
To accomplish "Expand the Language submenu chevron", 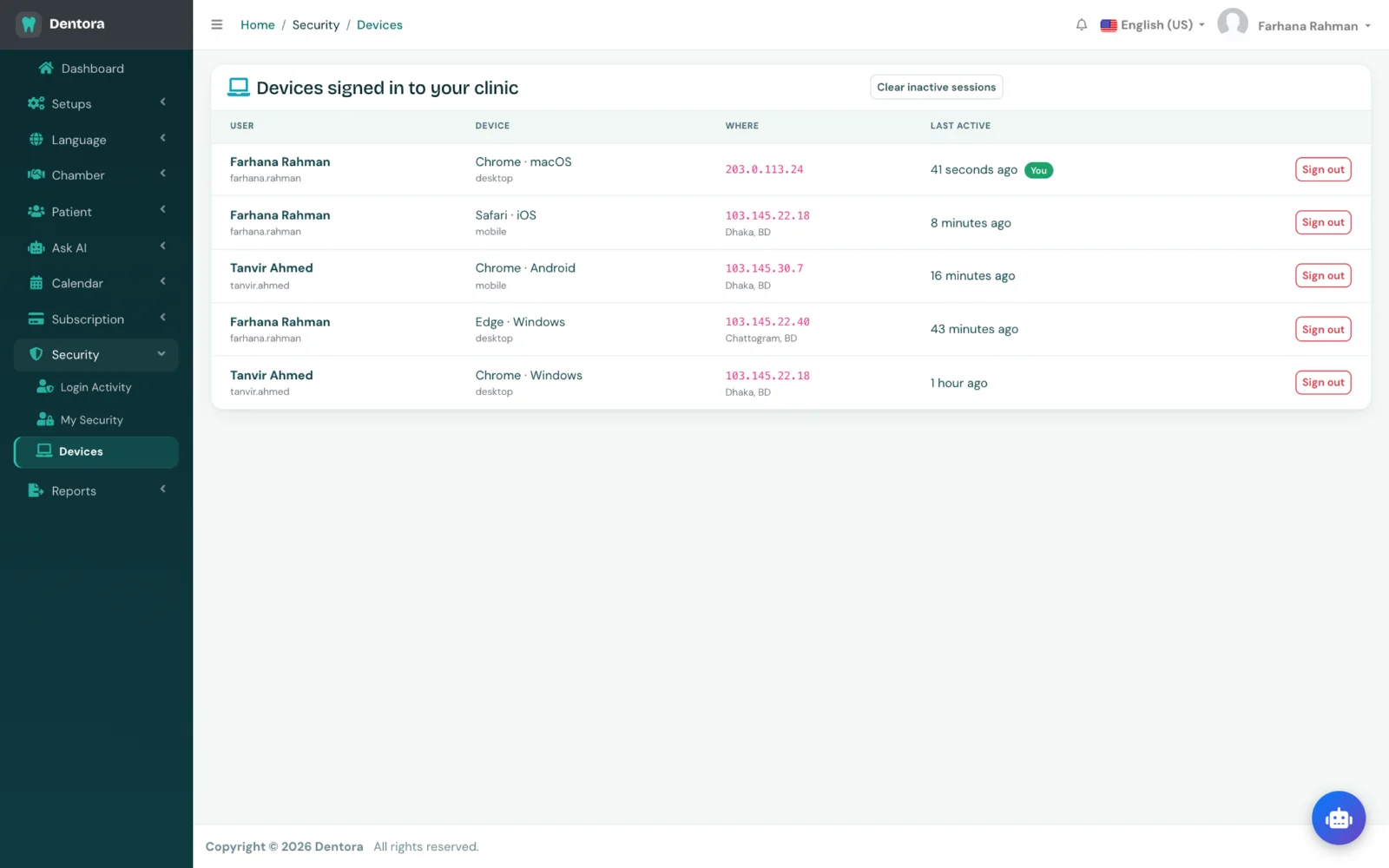I will point(162,138).
